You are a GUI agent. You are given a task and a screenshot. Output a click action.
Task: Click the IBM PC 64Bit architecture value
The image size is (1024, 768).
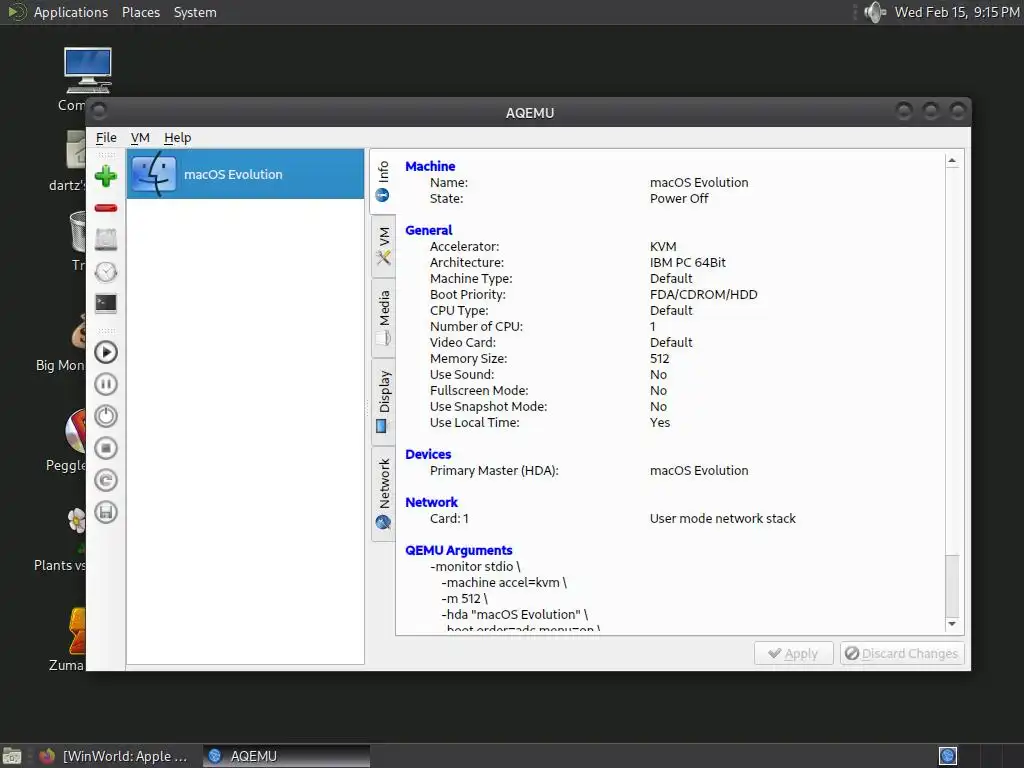[x=688, y=263]
